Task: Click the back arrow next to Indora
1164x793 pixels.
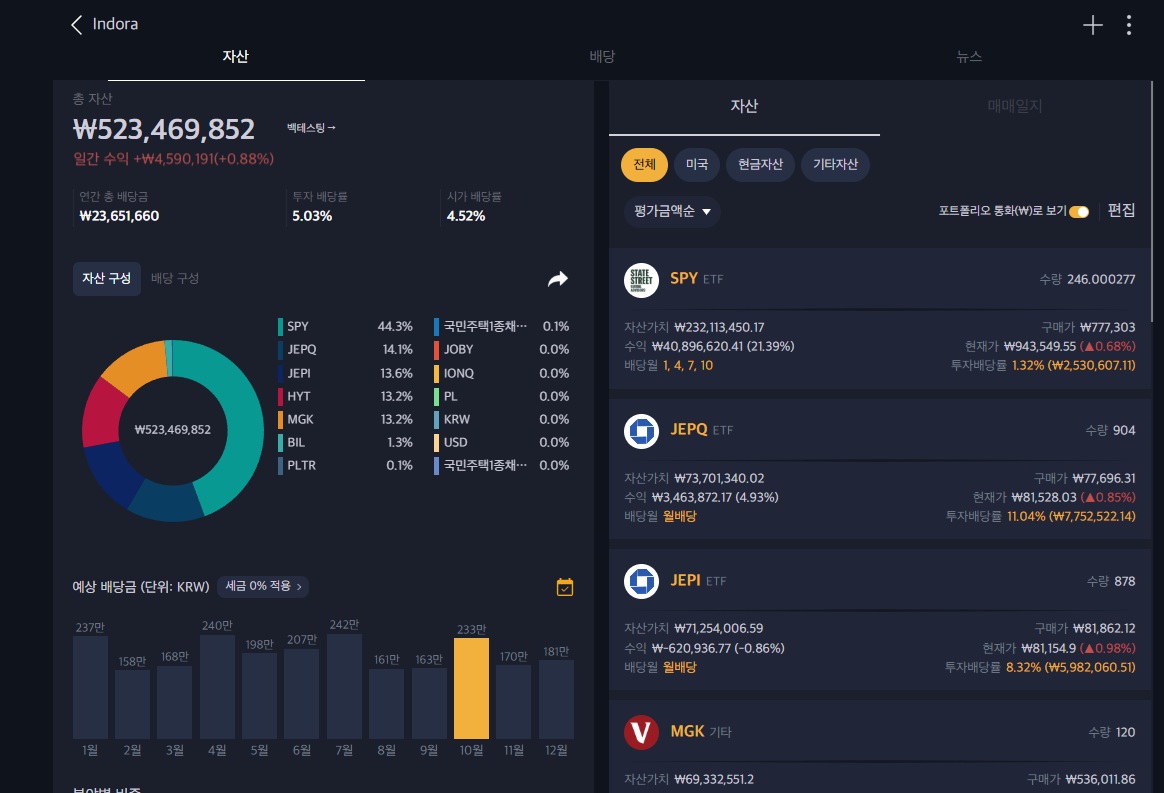Action: [77, 25]
